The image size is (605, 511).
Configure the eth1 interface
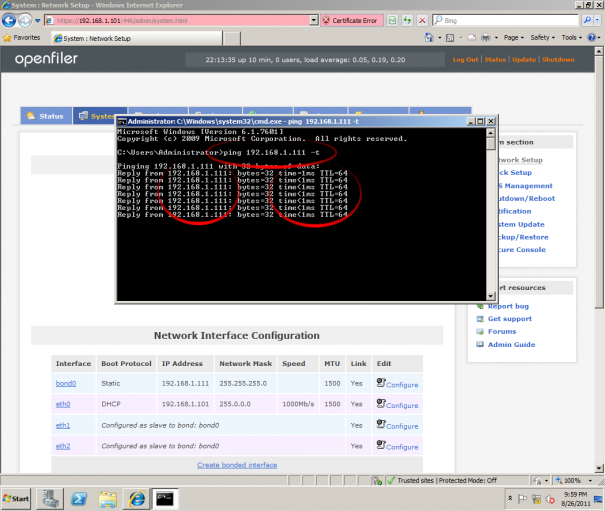(x=397, y=425)
